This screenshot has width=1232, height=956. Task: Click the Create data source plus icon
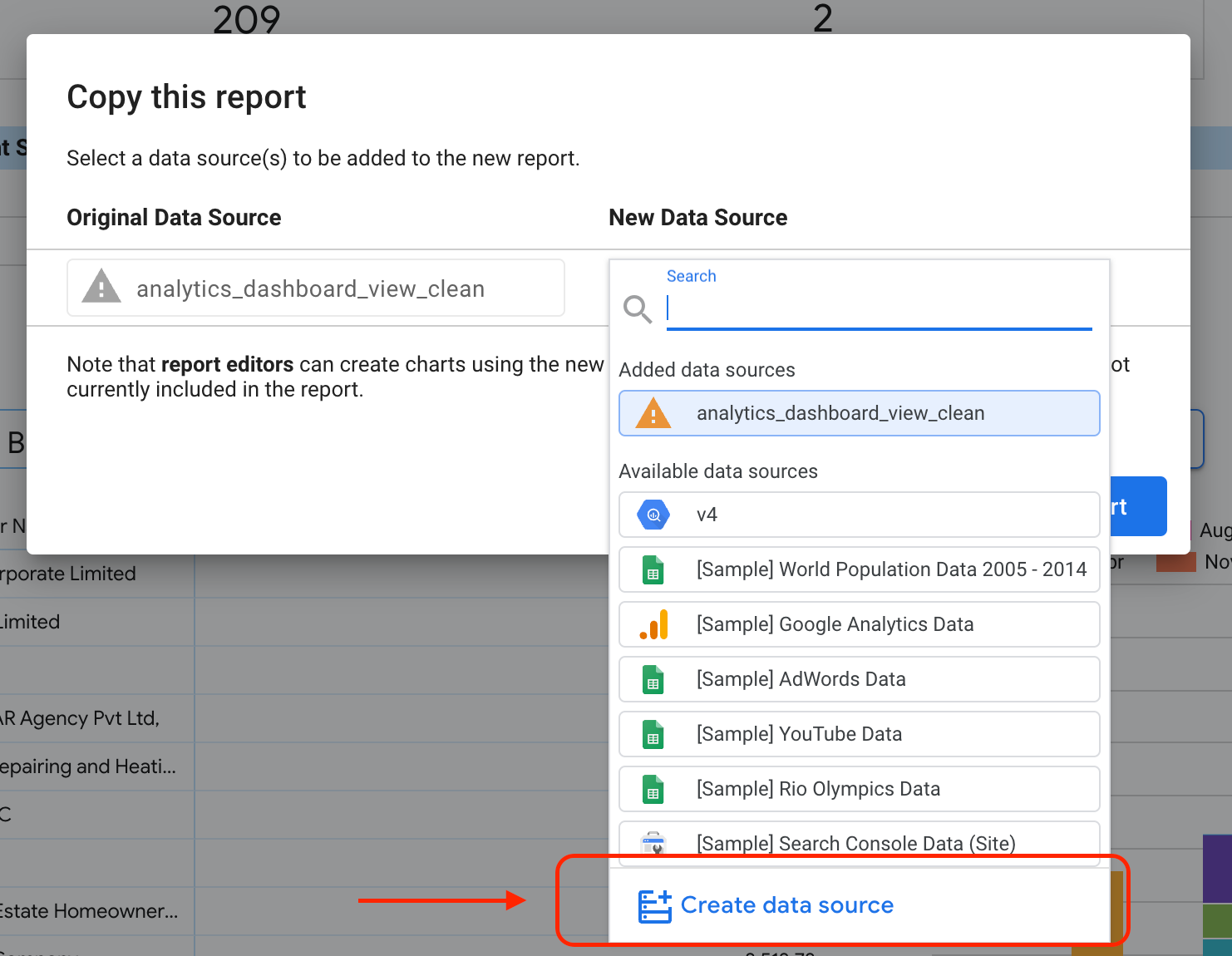pos(654,906)
